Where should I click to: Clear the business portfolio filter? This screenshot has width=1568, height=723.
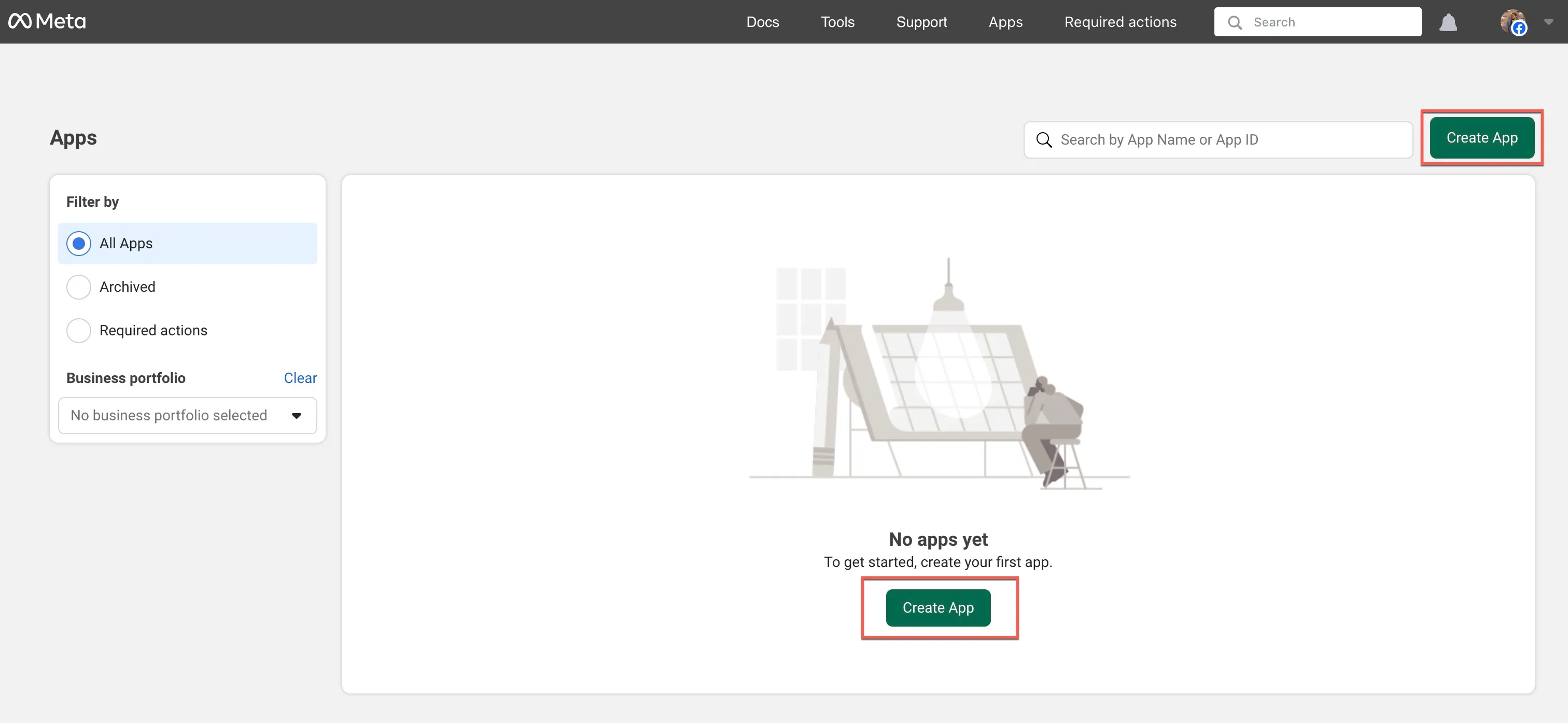300,378
